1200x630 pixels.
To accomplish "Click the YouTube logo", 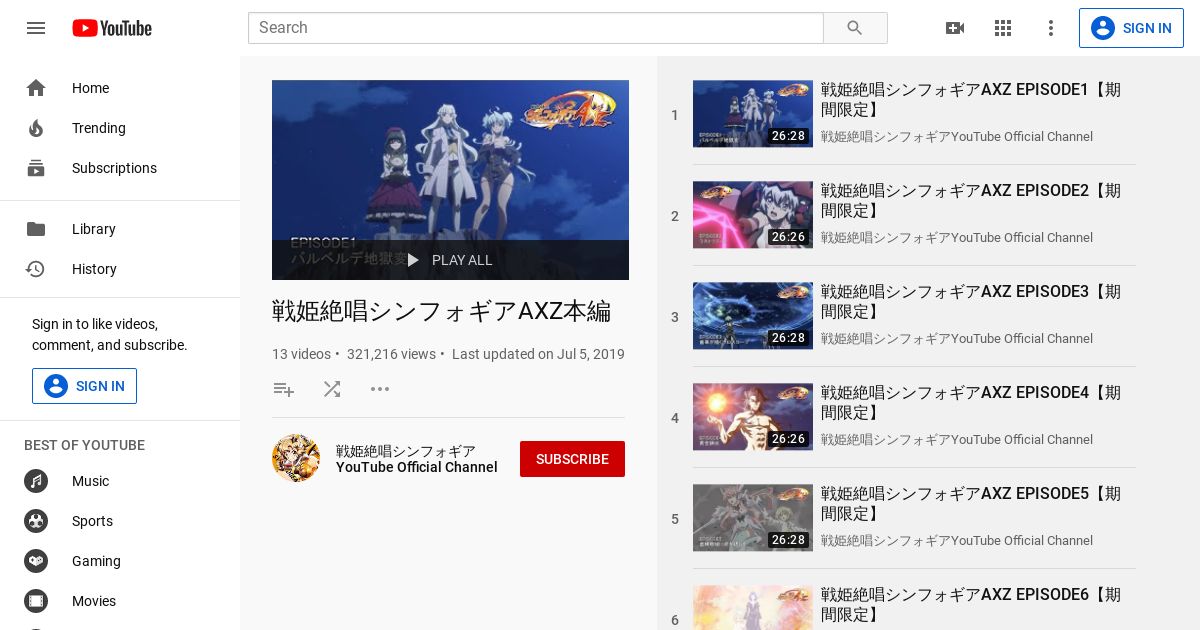I will [x=112, y=28].
